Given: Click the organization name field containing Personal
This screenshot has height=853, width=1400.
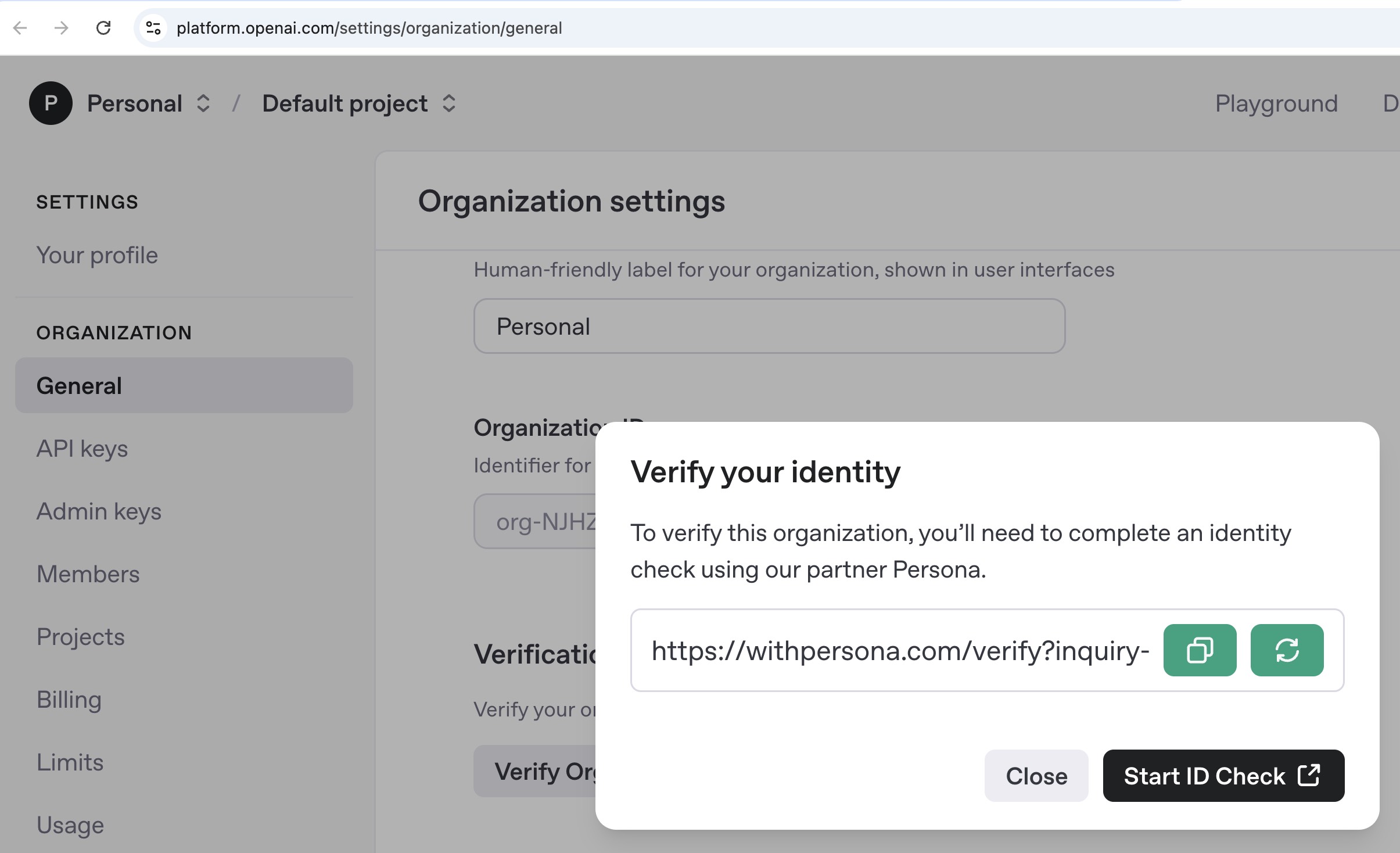Looking at the screenshot, I should [769, 326].
